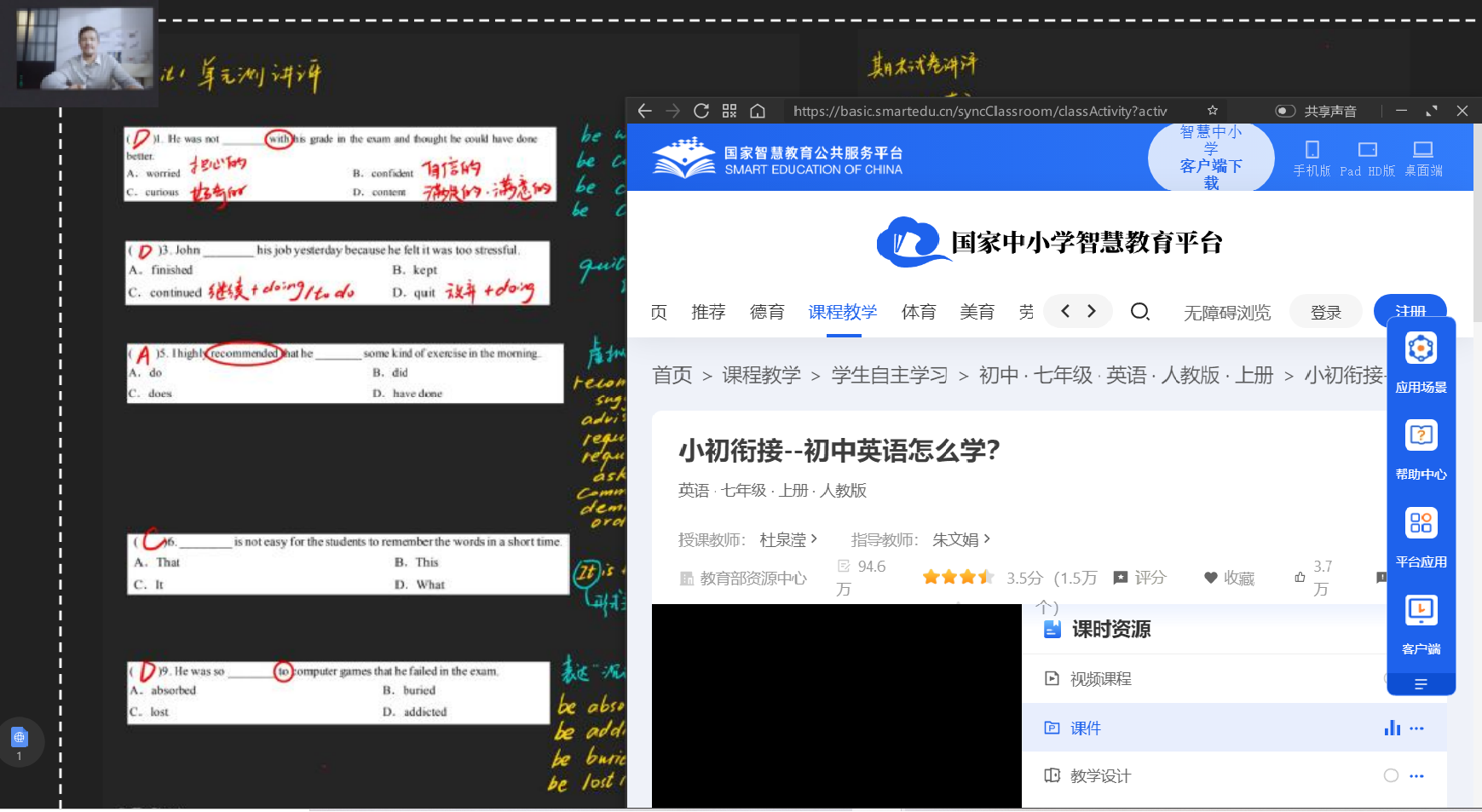Click question 19 computer games box

[338, 692]
